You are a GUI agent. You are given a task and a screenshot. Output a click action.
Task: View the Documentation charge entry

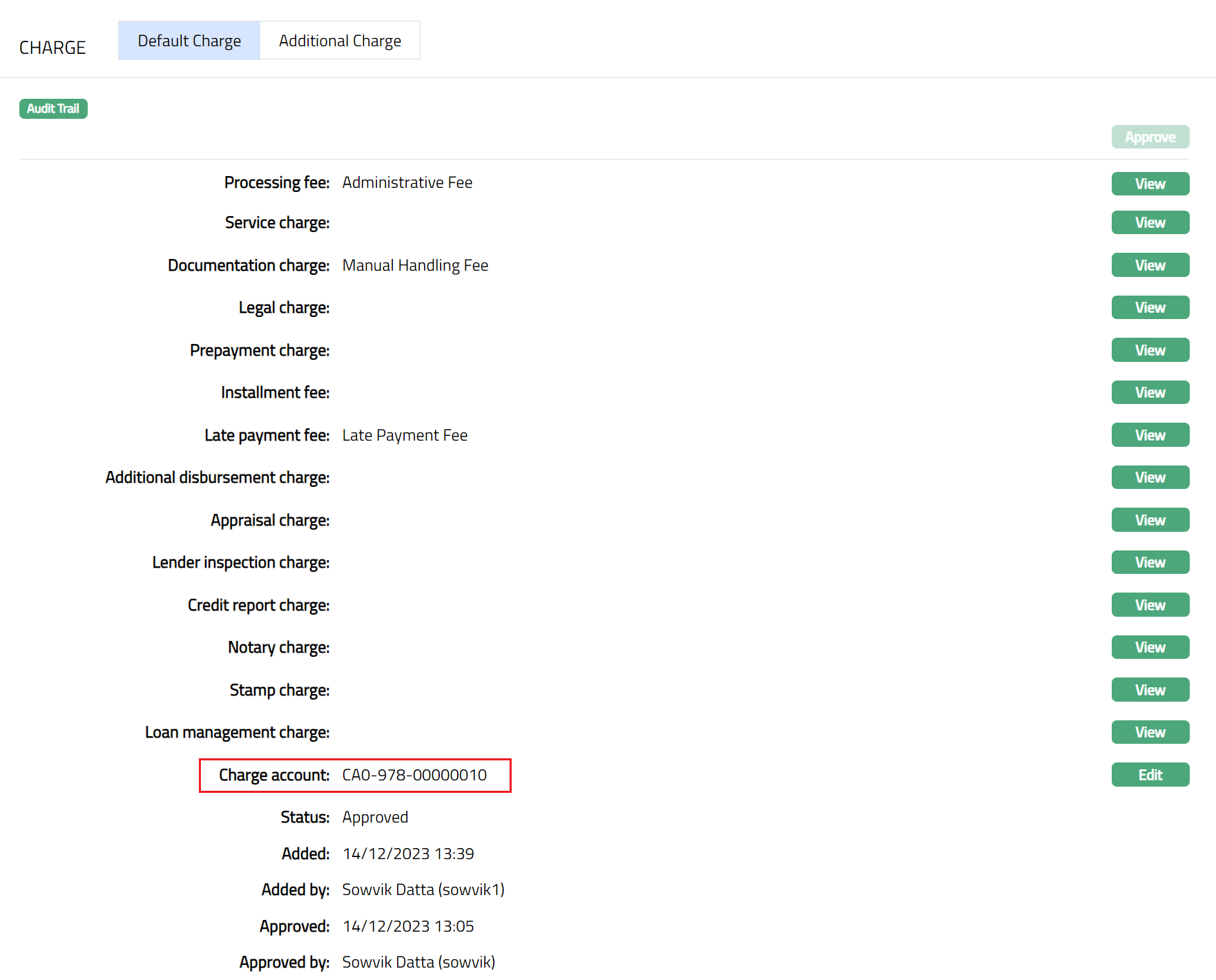coord(1150,265)
